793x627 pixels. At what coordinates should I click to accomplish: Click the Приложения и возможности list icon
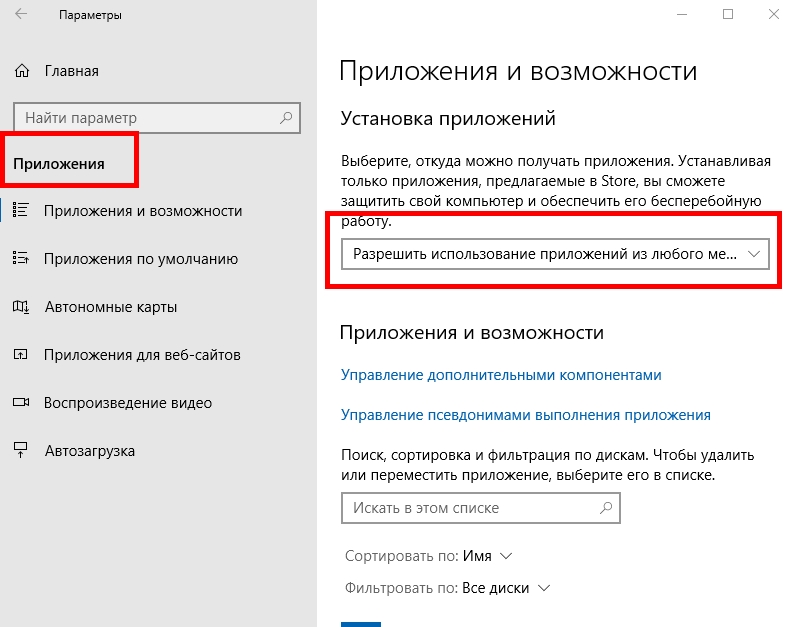click(x=21, y=210)
